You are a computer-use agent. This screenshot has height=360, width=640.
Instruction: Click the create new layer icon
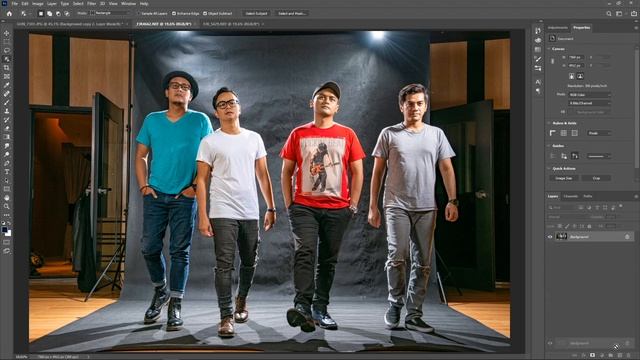pyautogui.click(x=620, y=356)
